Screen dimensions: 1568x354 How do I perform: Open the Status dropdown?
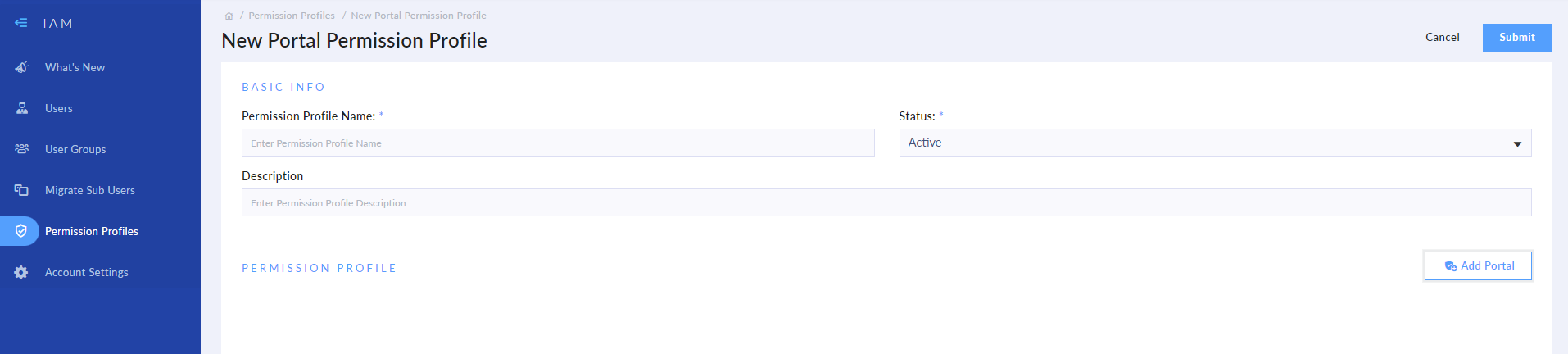(1214, 143)
